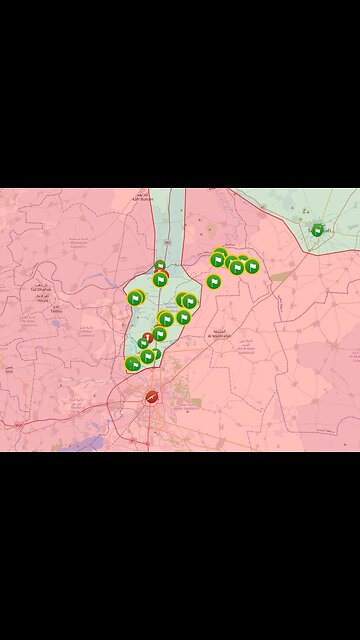Select the westernmost large flag in the eastern cluster
Viewport: 360px width, 640px height.
(217, 260)
